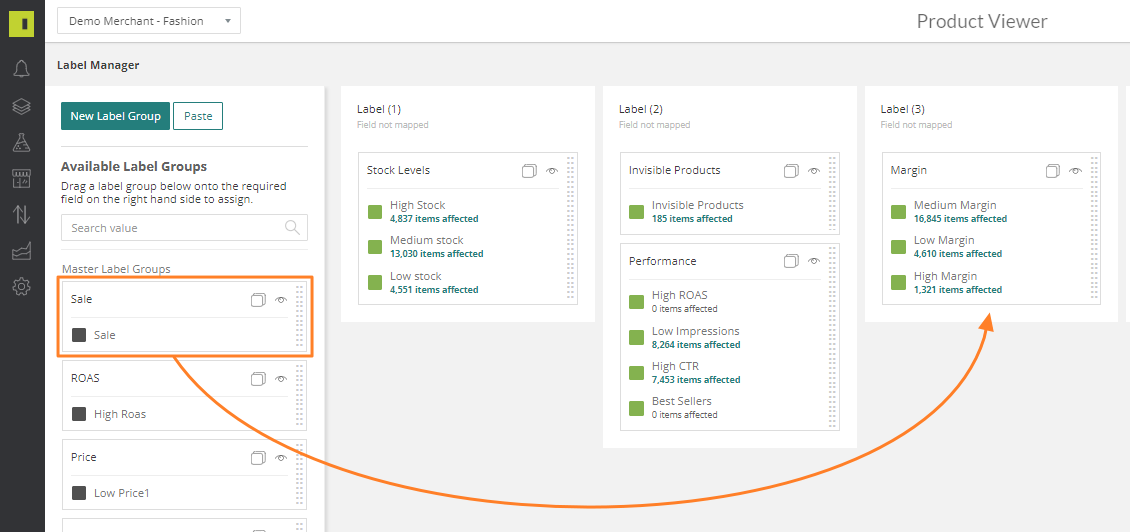
Task: Click the Paste button
Action: click(x=198, y=116)
